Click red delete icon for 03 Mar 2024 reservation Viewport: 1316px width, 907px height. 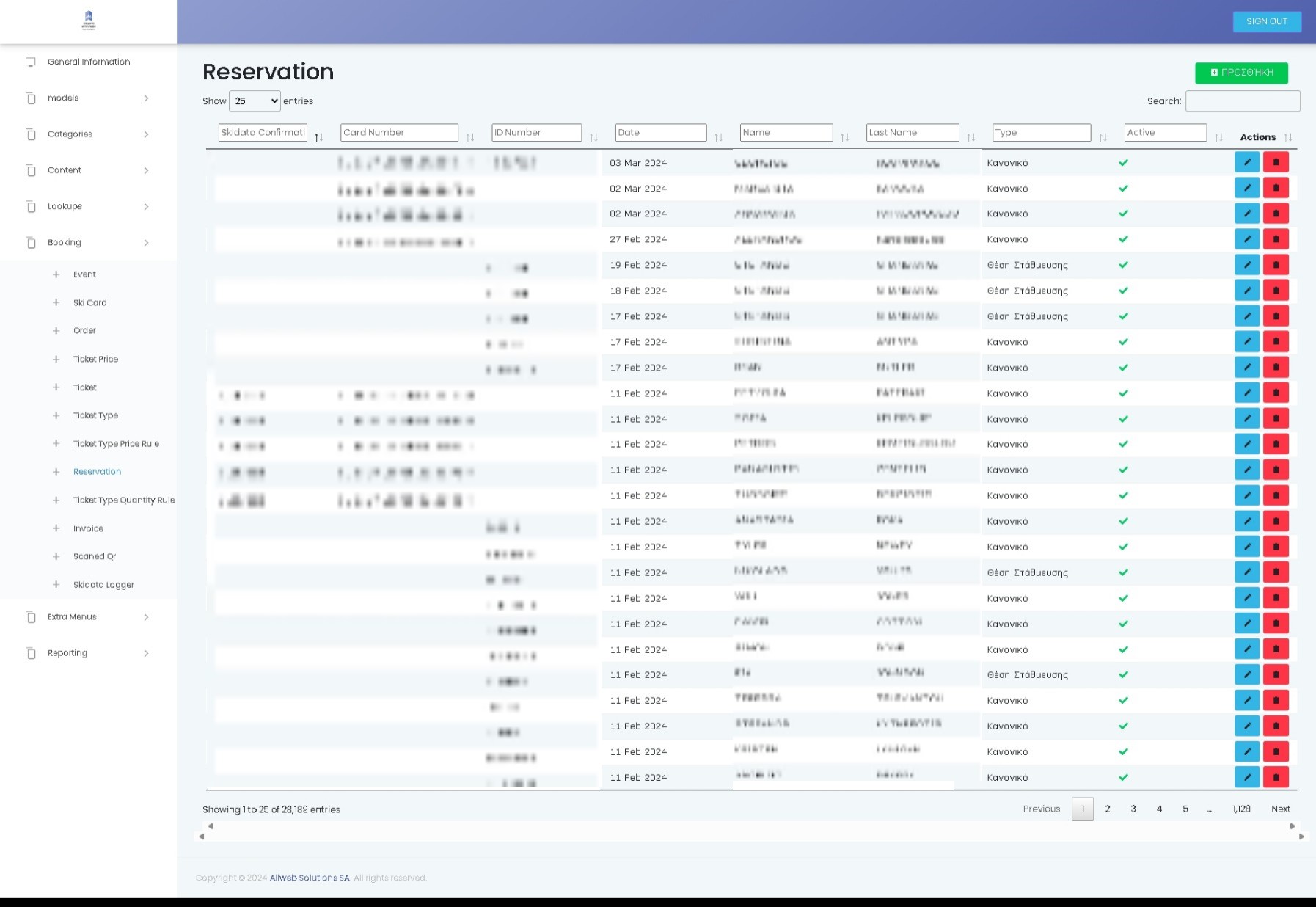pyautogui.click(x=1276, y=162)
